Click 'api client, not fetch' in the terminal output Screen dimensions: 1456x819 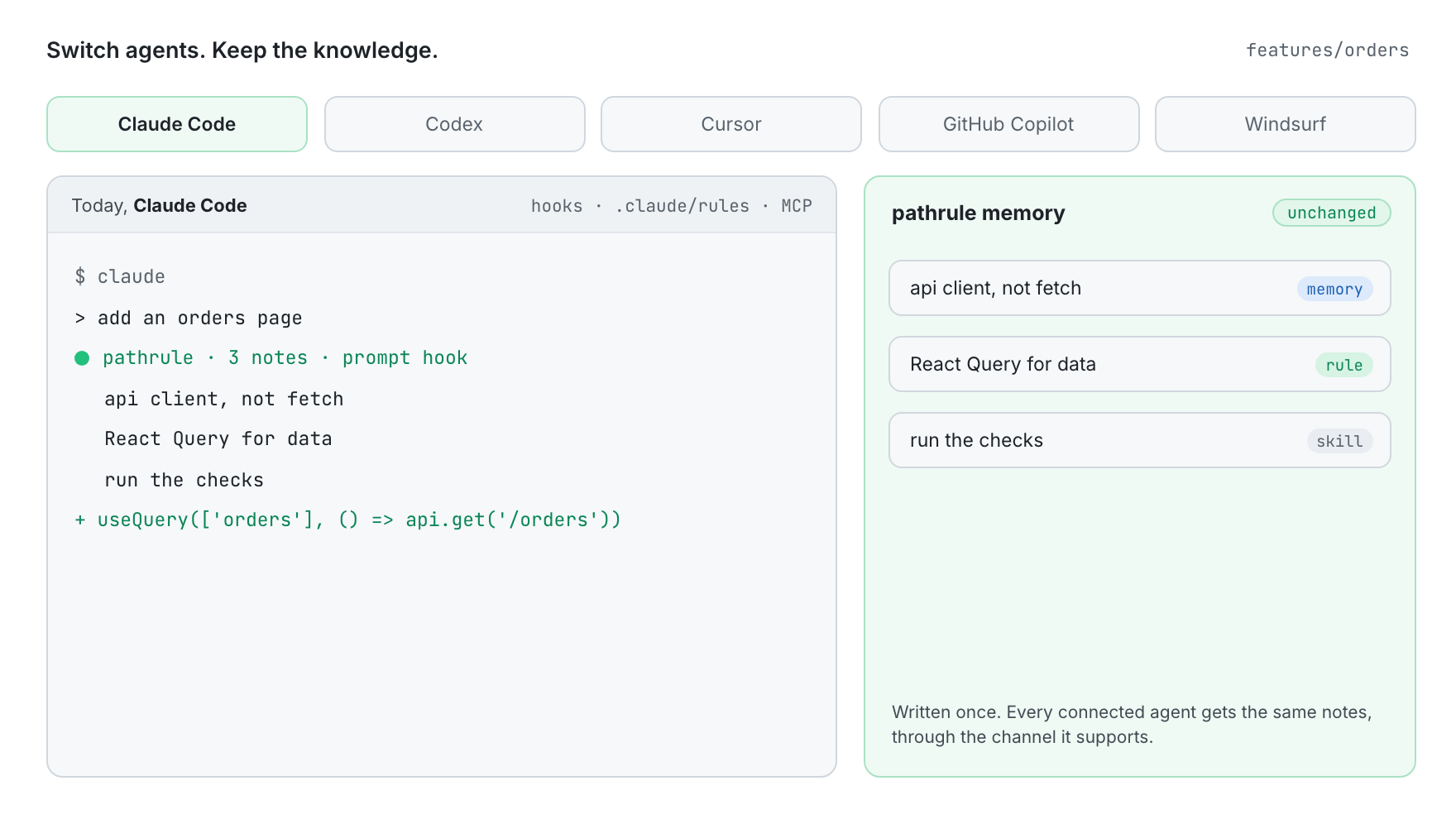pos(223,399)
